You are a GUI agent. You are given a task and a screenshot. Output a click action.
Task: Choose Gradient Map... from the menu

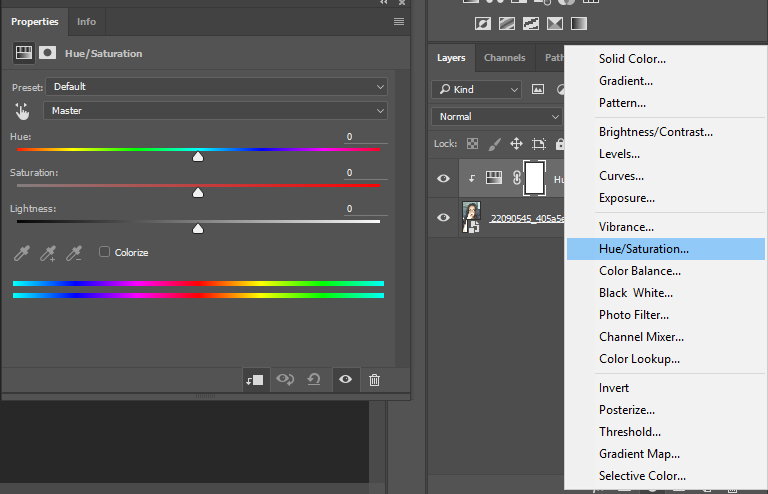click(666, 454)
